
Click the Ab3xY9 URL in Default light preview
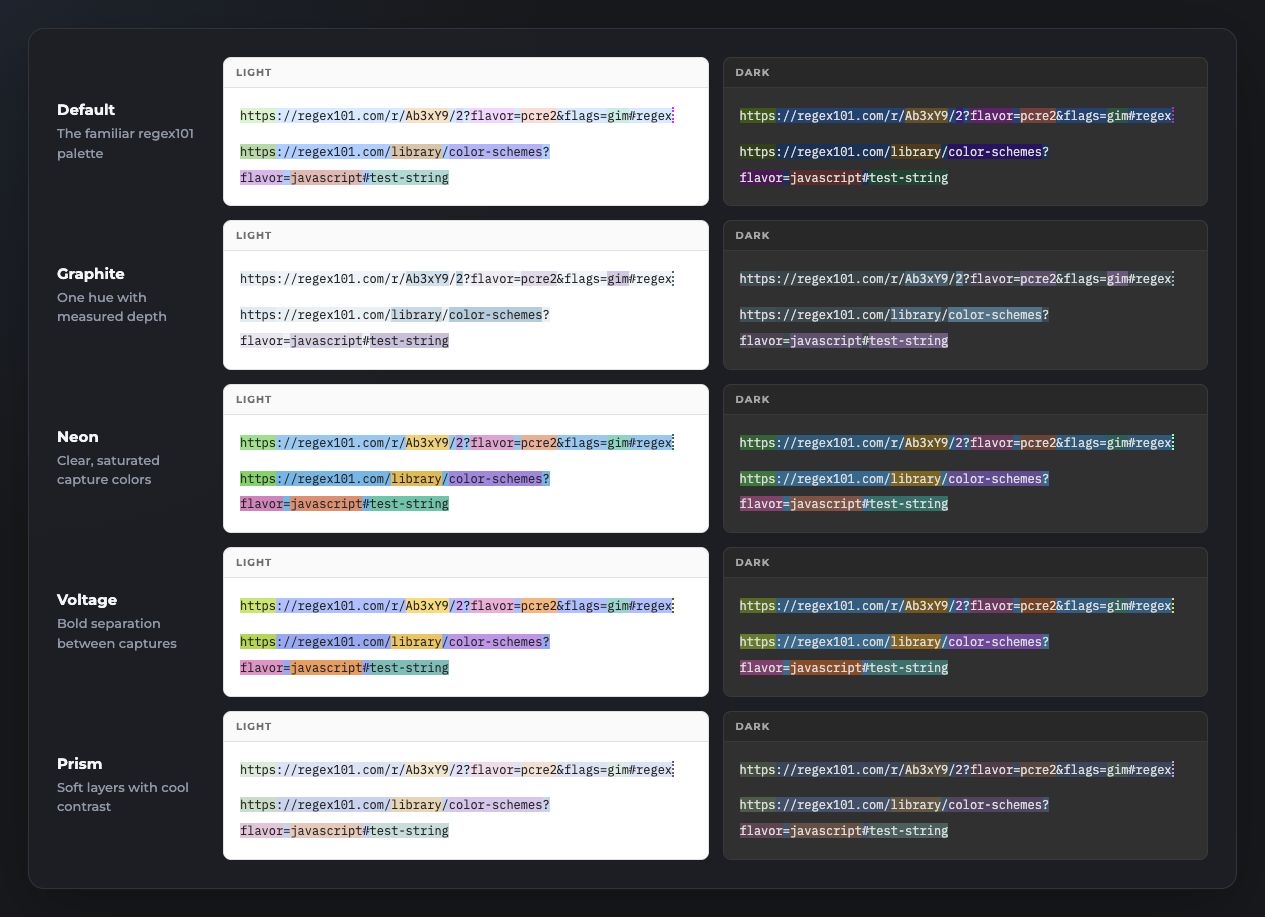click(x=456, y=116)
